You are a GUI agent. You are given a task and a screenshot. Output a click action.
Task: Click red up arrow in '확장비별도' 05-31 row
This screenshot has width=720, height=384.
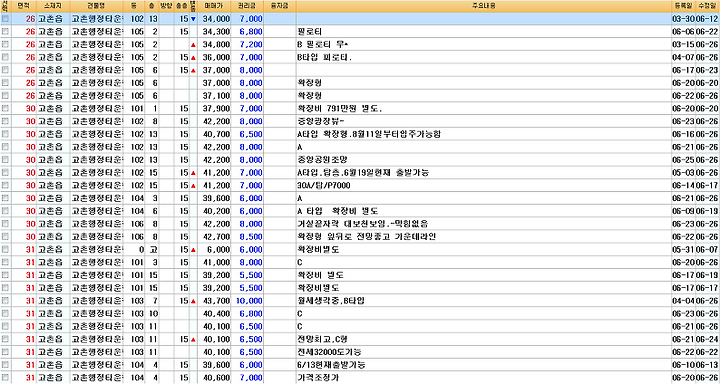[x=193, y=250]
